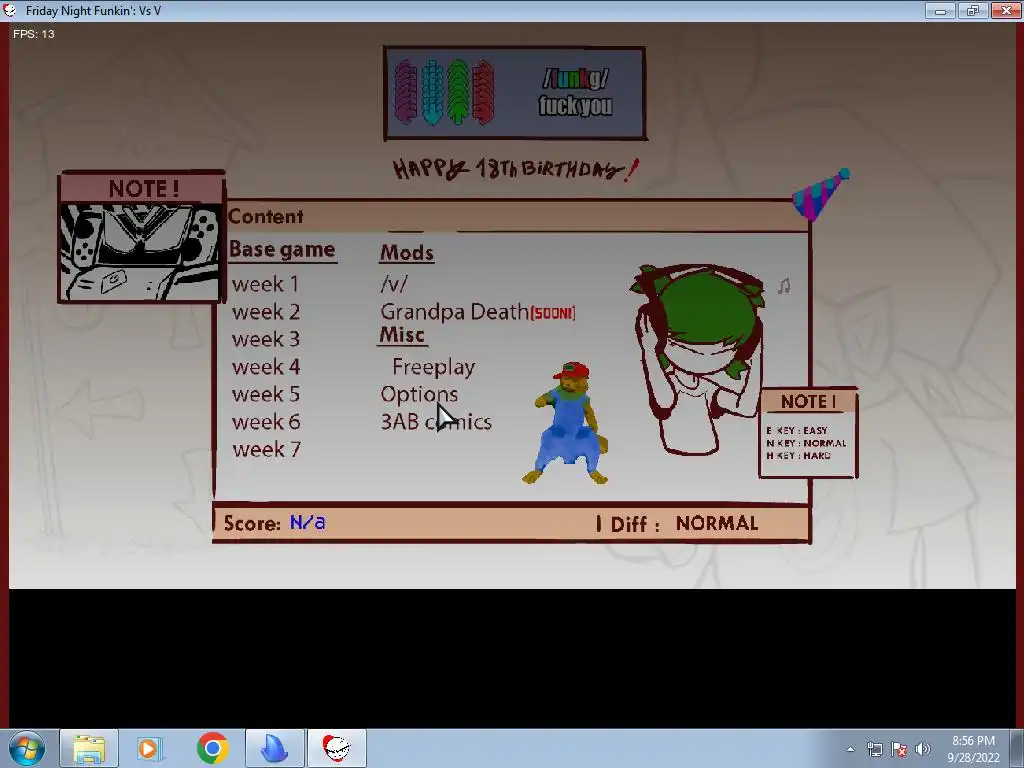Click the party hat icon

(x=820, y=194)
